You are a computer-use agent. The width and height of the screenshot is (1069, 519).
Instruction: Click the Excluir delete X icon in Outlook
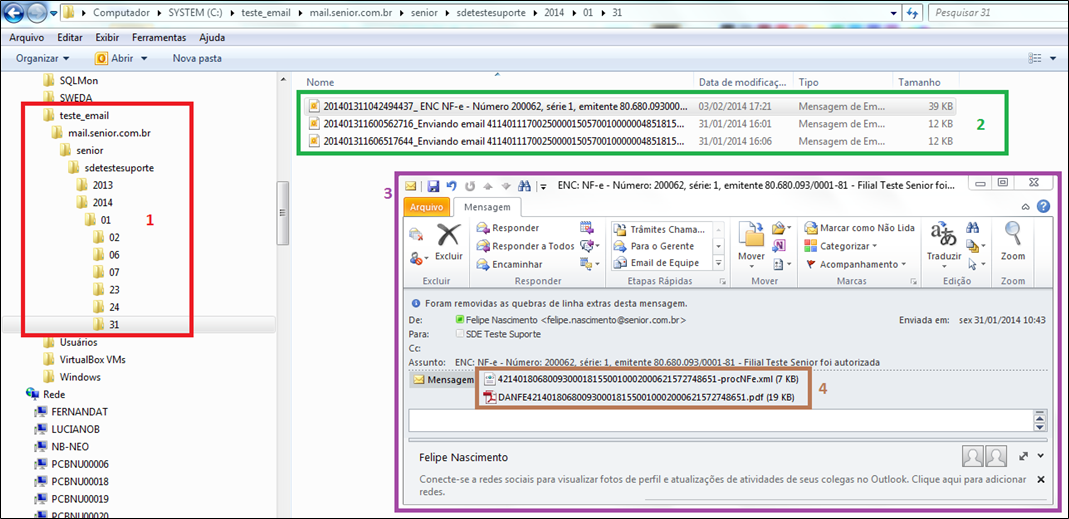click(449, 235)
